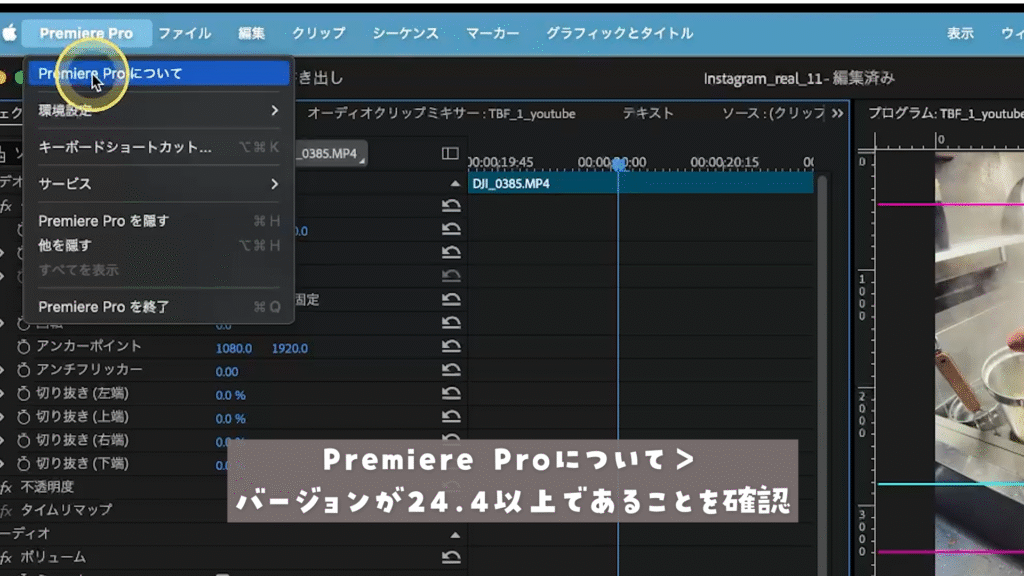Click timecode 00:00:20:15 on the ruler
This screenshot has height=576, width=1024.
pos(724,162)
